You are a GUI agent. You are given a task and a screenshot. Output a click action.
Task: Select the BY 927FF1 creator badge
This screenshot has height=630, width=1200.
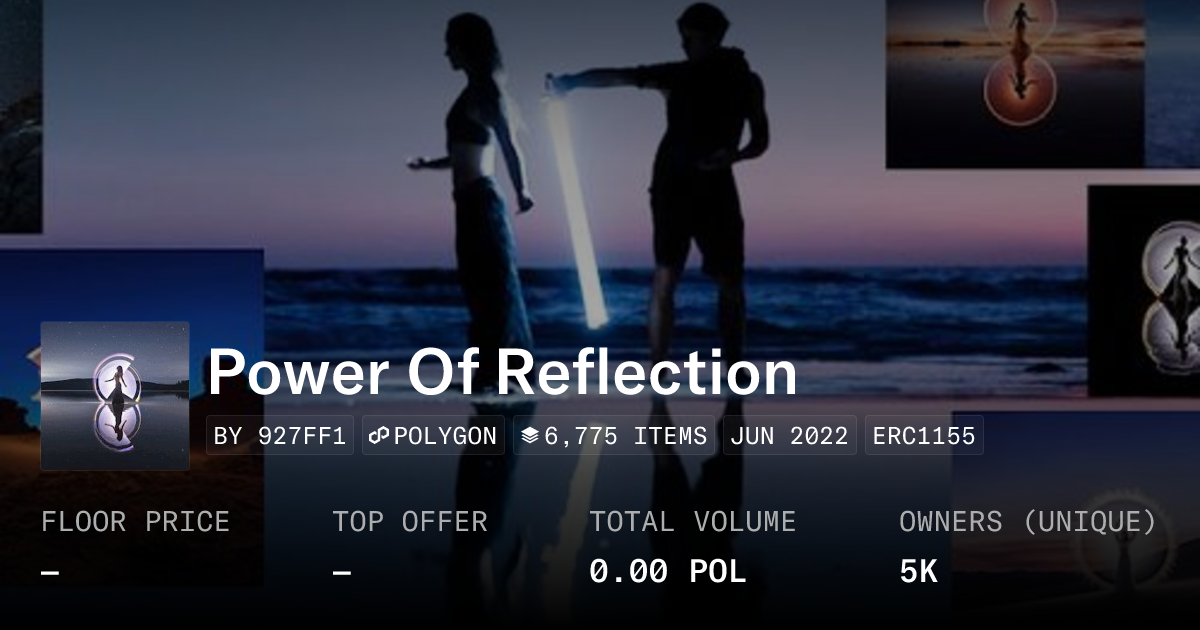click(280, 436)
